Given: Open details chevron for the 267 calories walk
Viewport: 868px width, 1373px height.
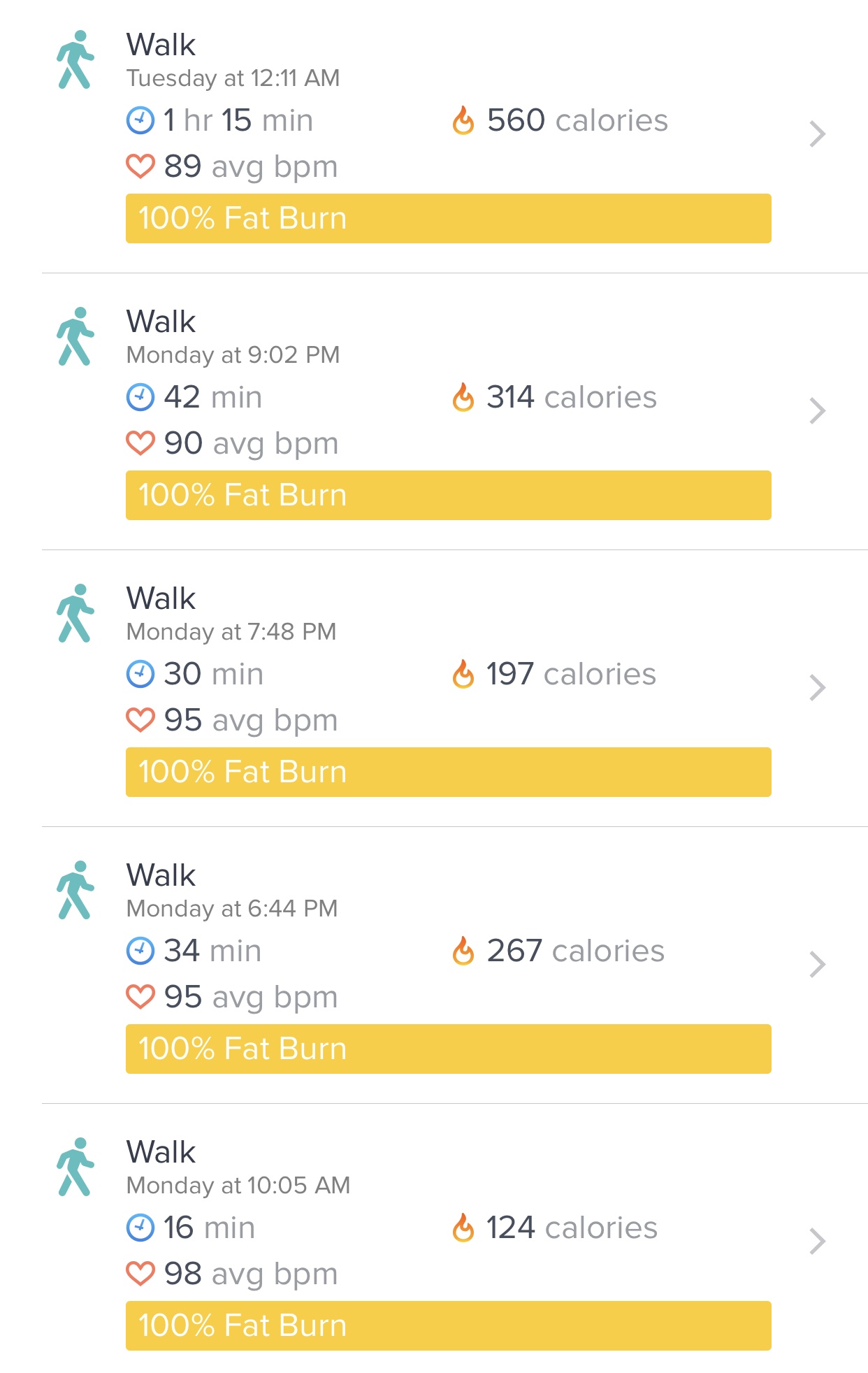Looking at the screenshot, I should 818,965.
